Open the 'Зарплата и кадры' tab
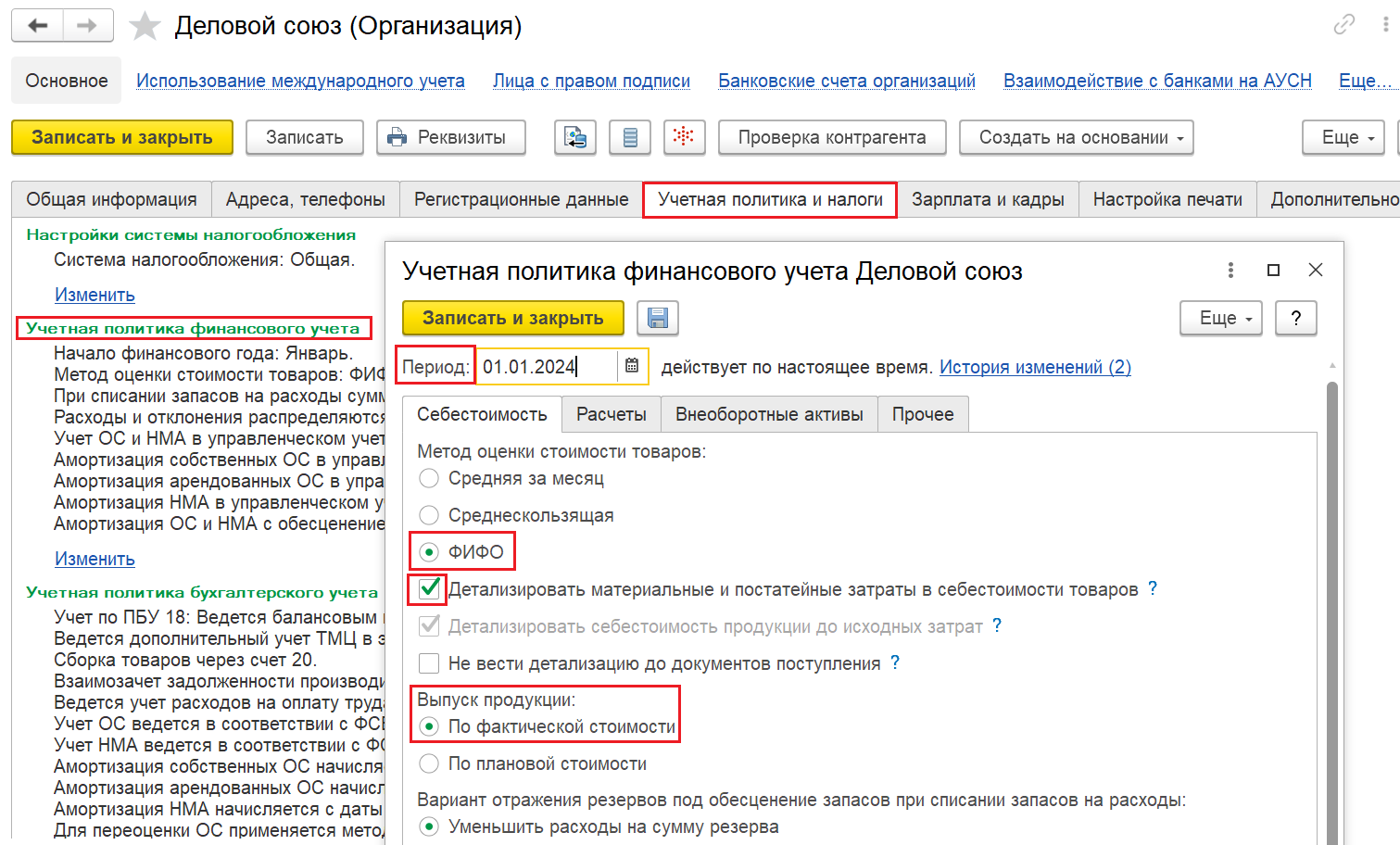Viewport: 1400px width, 845px height. pyautogui.click(x=988, y=199)
